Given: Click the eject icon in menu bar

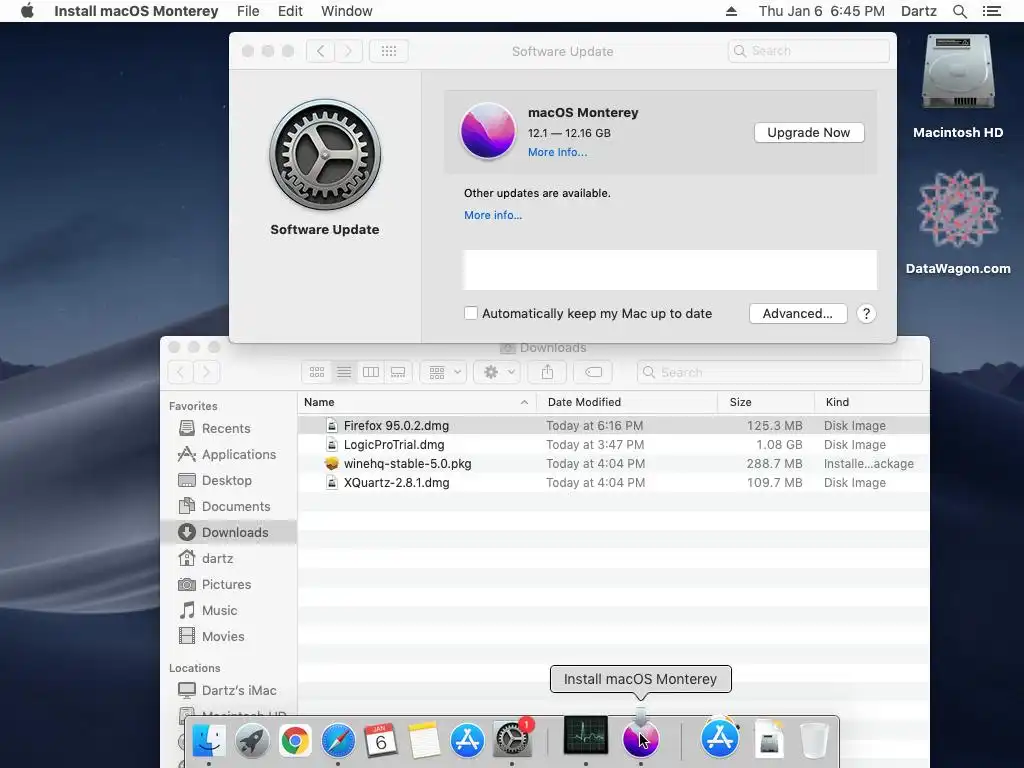Looking at the screenshot, I should click(731, 11).
